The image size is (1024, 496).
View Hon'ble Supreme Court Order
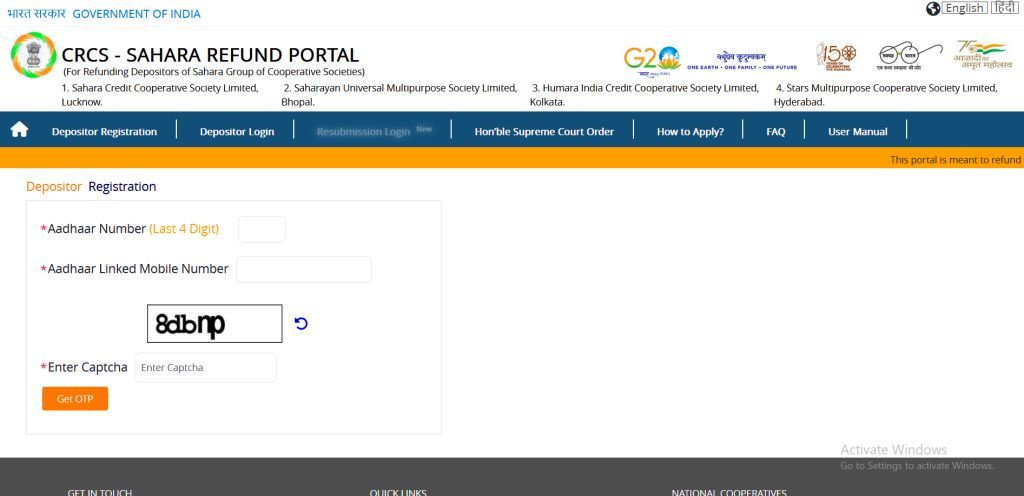coord(544,131)
